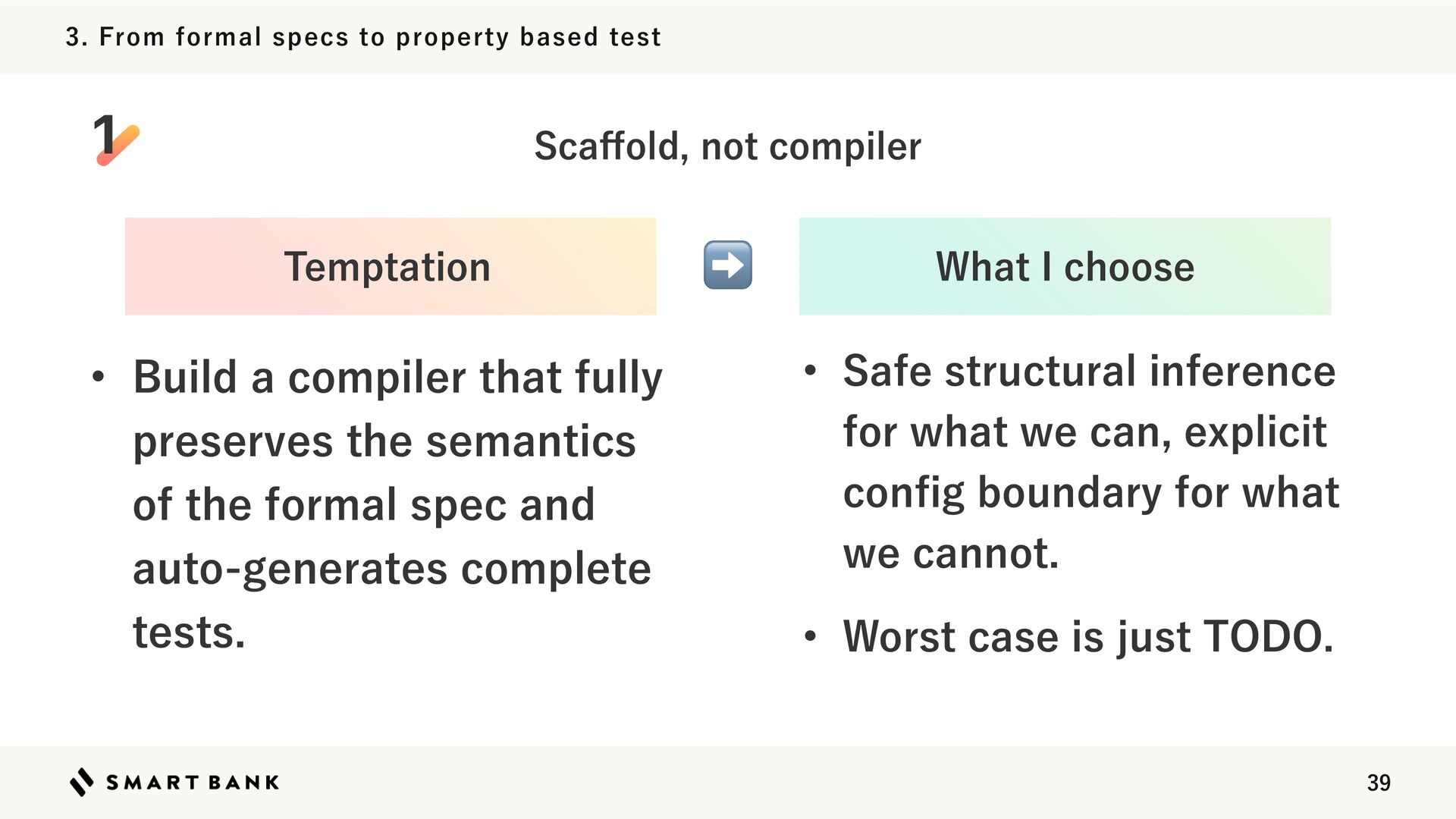Select the "What I choose" heading box
This screenshot has width=1456, height=819.
tap(1064, 266)
